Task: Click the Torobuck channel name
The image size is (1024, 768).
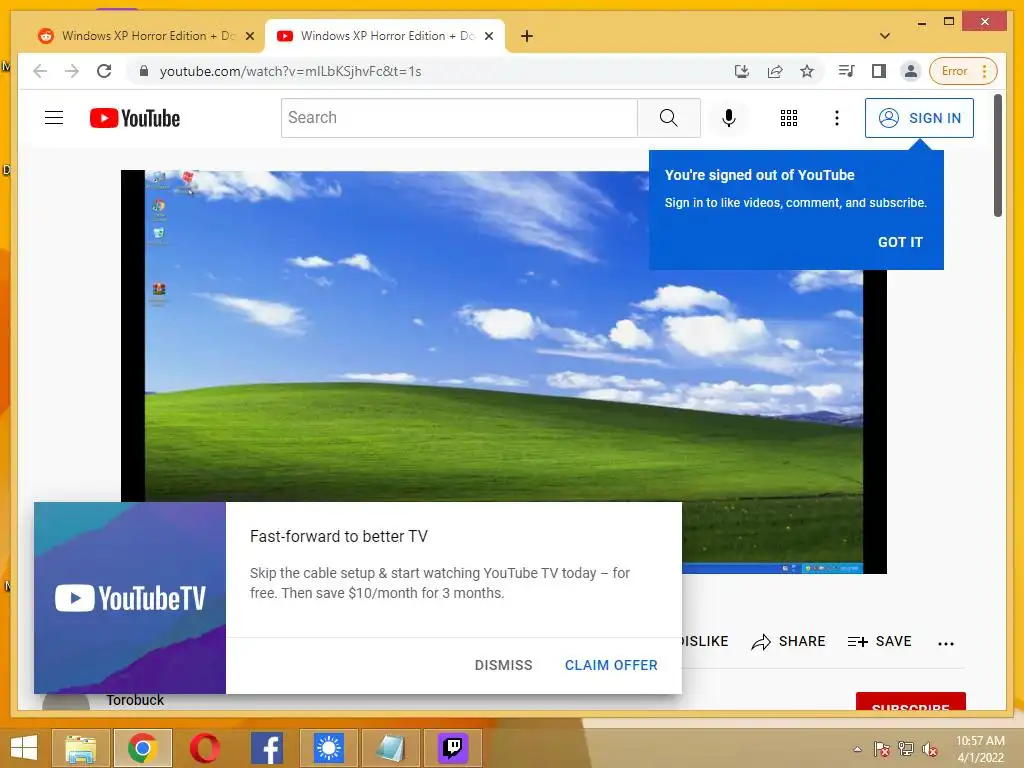Action: (x=135, y=700)
